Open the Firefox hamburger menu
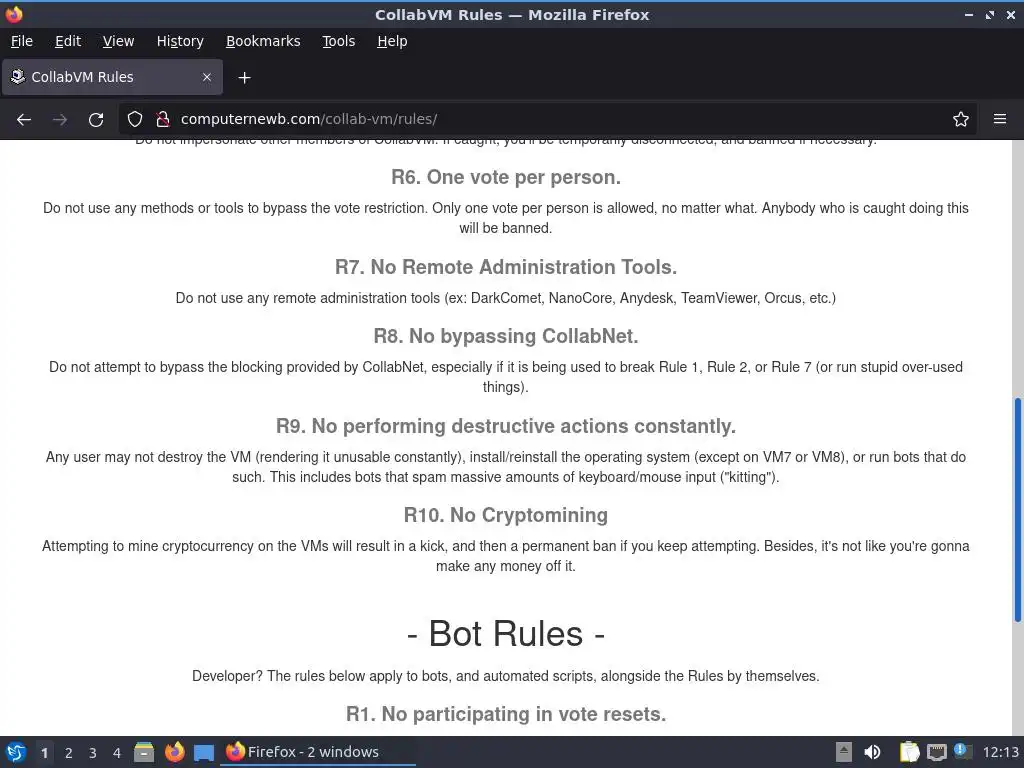 (1000, 120)
